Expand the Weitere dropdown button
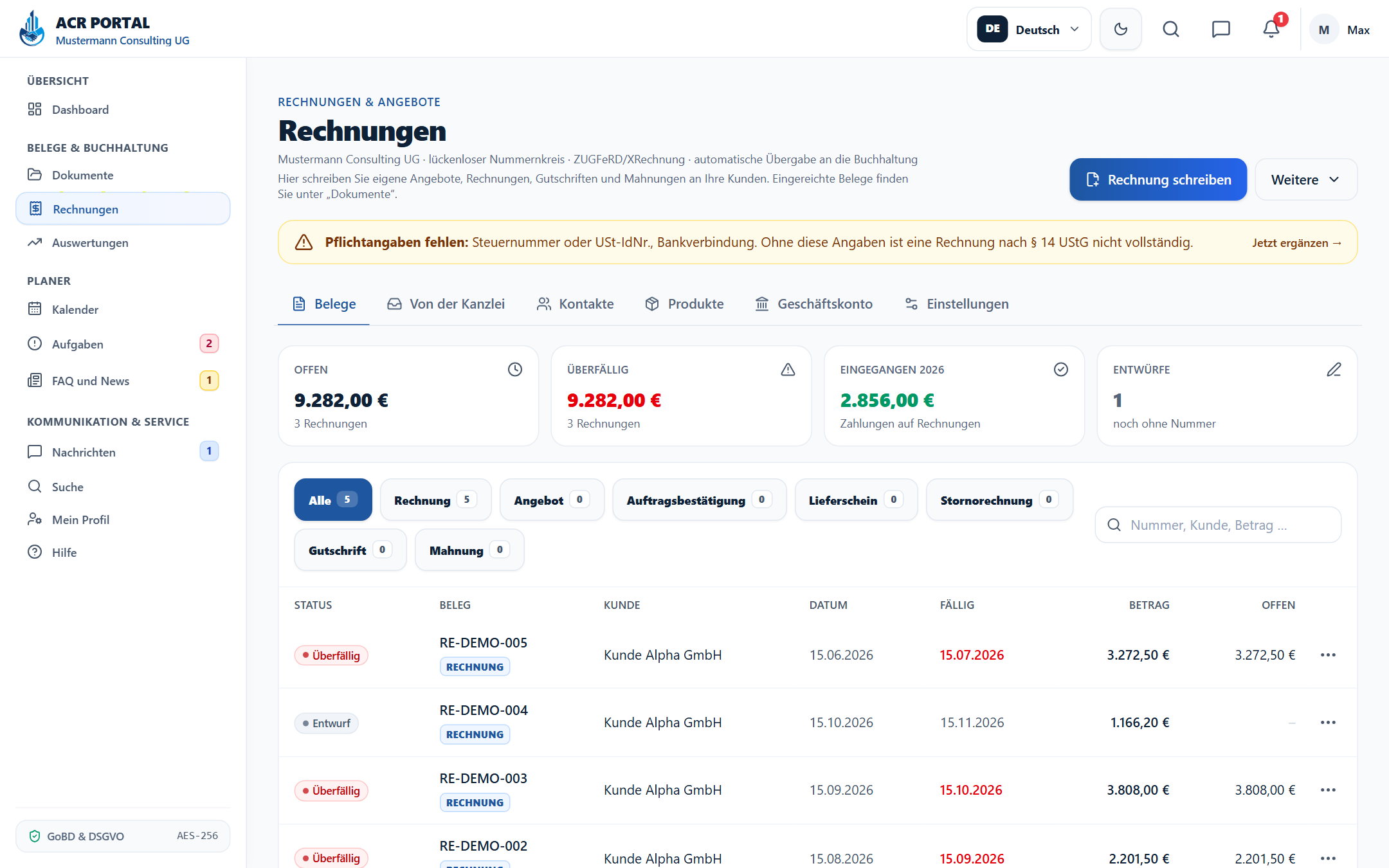The image size is (1389, 868). (1306, 179)
